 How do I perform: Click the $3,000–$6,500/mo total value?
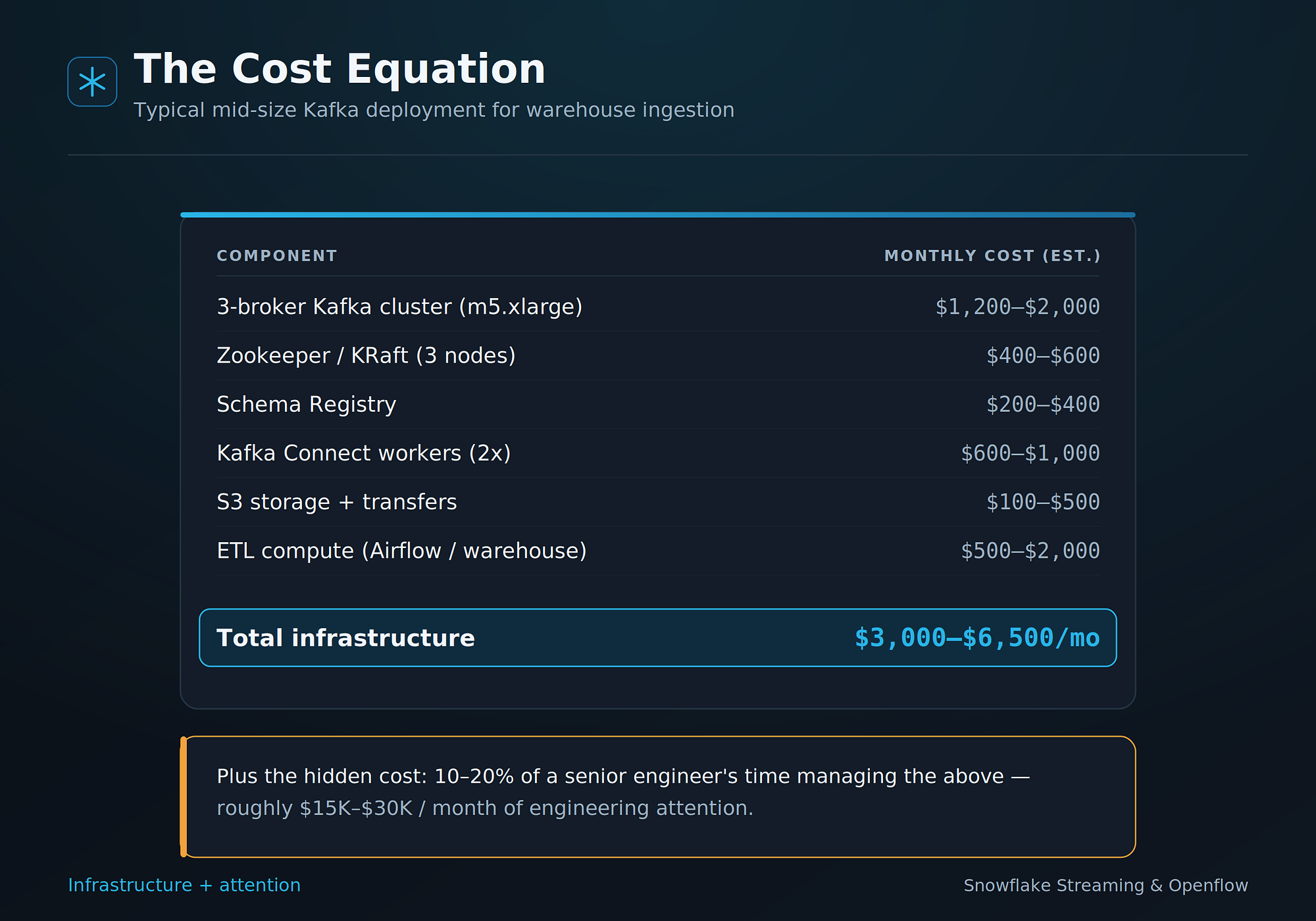pyautogui.click(x=977, y=637)
